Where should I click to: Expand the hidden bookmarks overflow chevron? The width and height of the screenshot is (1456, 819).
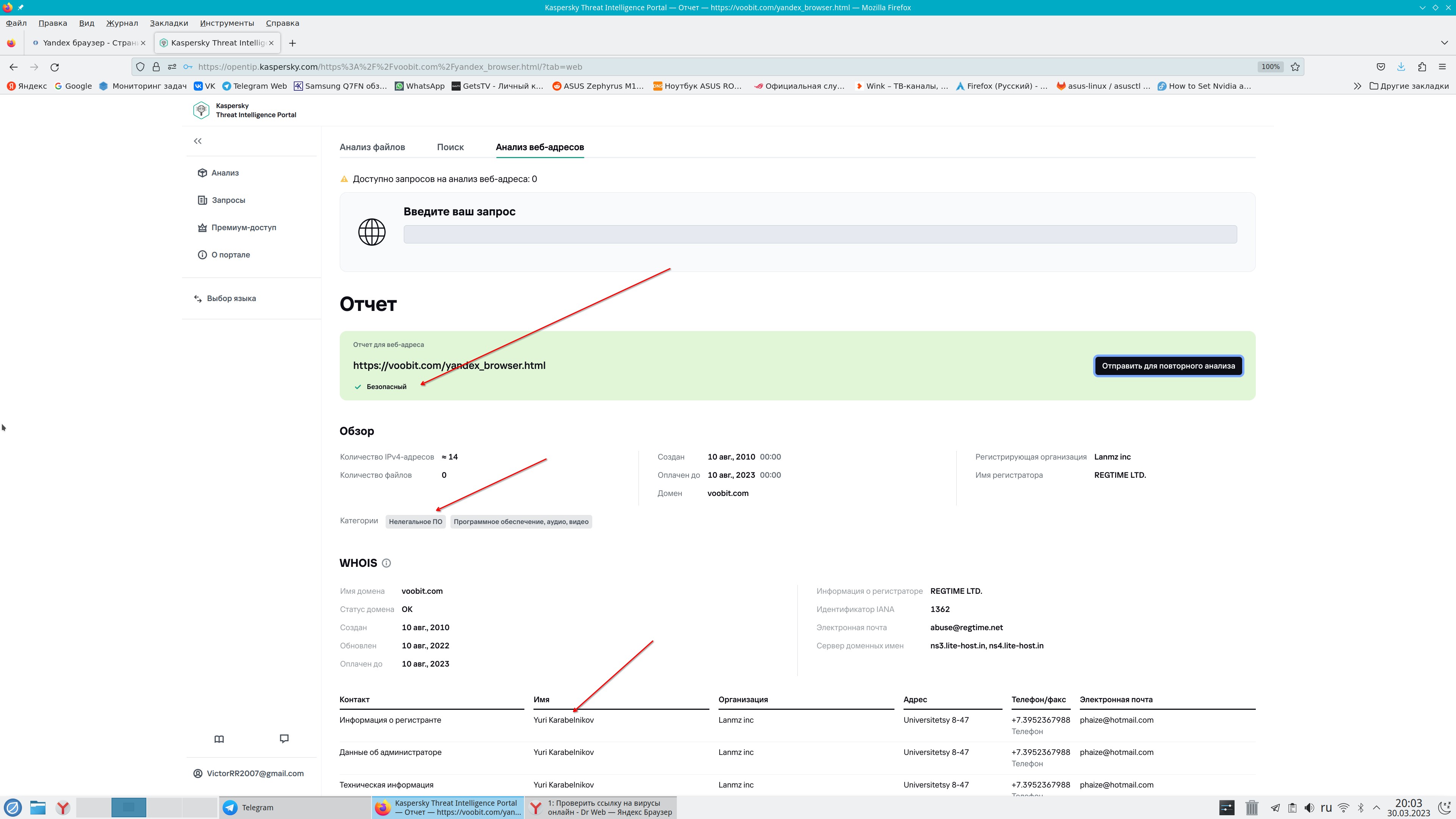coord(1357,86)
